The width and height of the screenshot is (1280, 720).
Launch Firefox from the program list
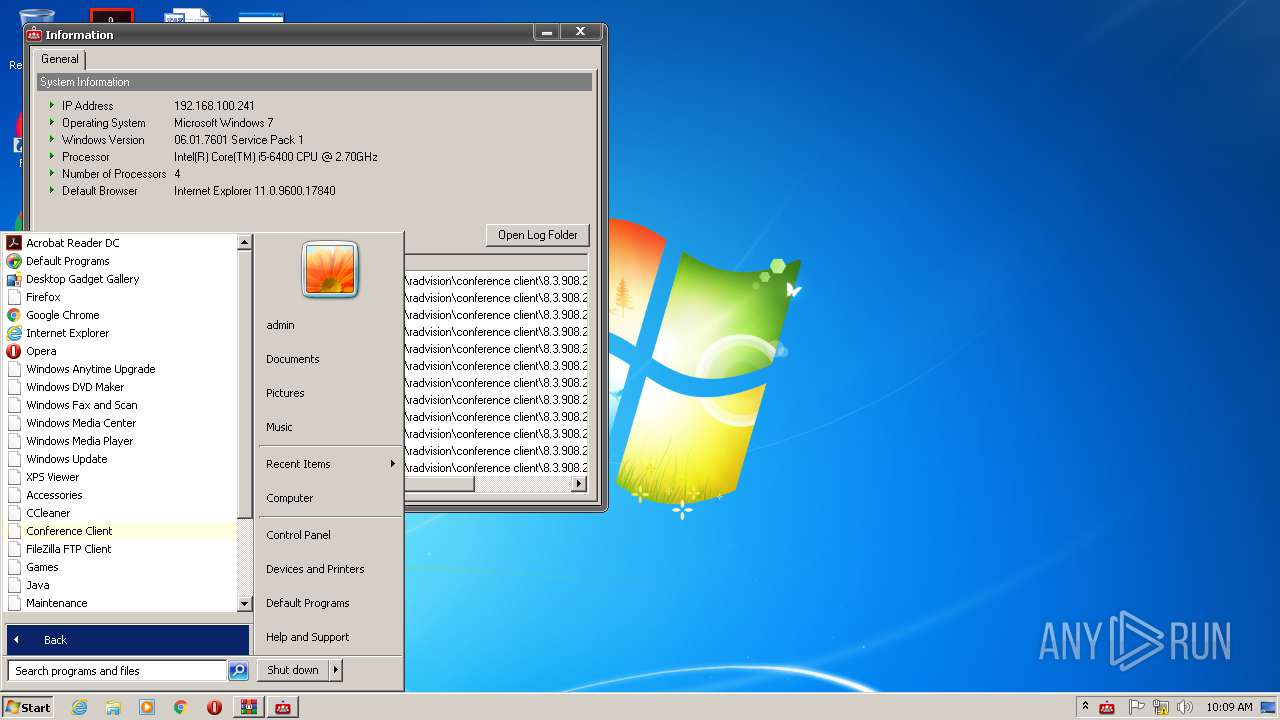tap(43, 297)
